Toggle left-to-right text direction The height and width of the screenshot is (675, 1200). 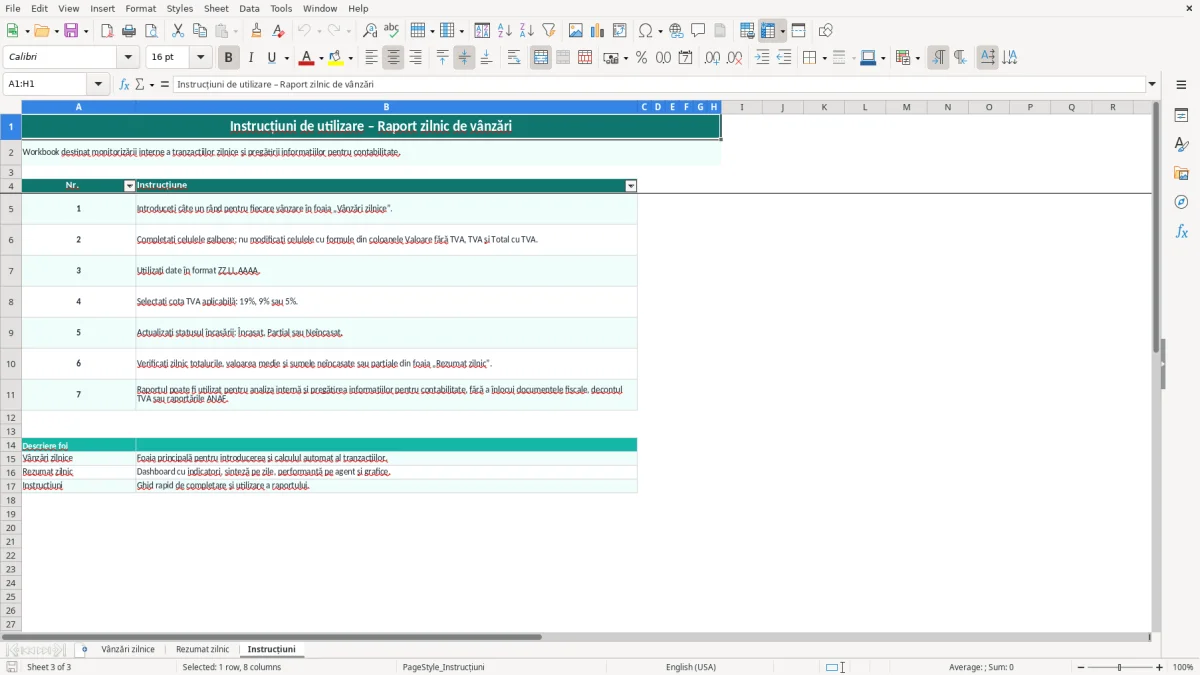point(938,58)
